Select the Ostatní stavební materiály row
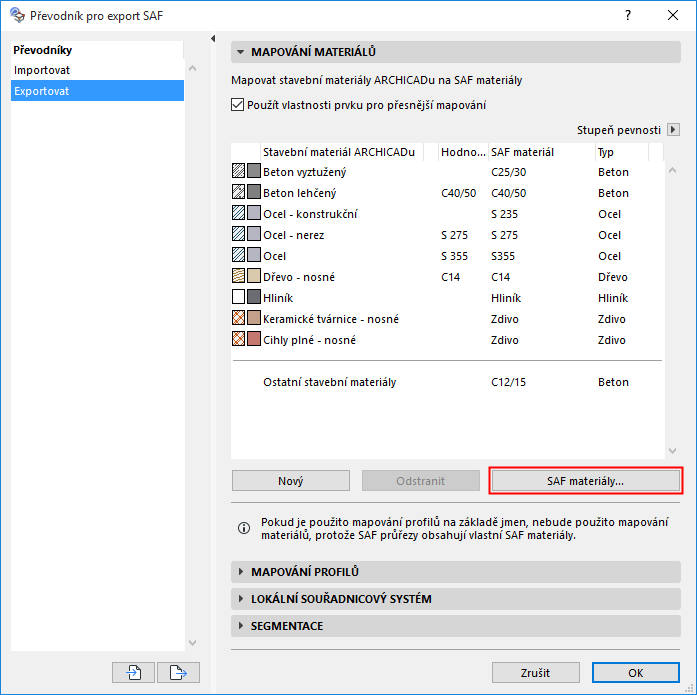The image size is (697, 695). pos(447,382)
